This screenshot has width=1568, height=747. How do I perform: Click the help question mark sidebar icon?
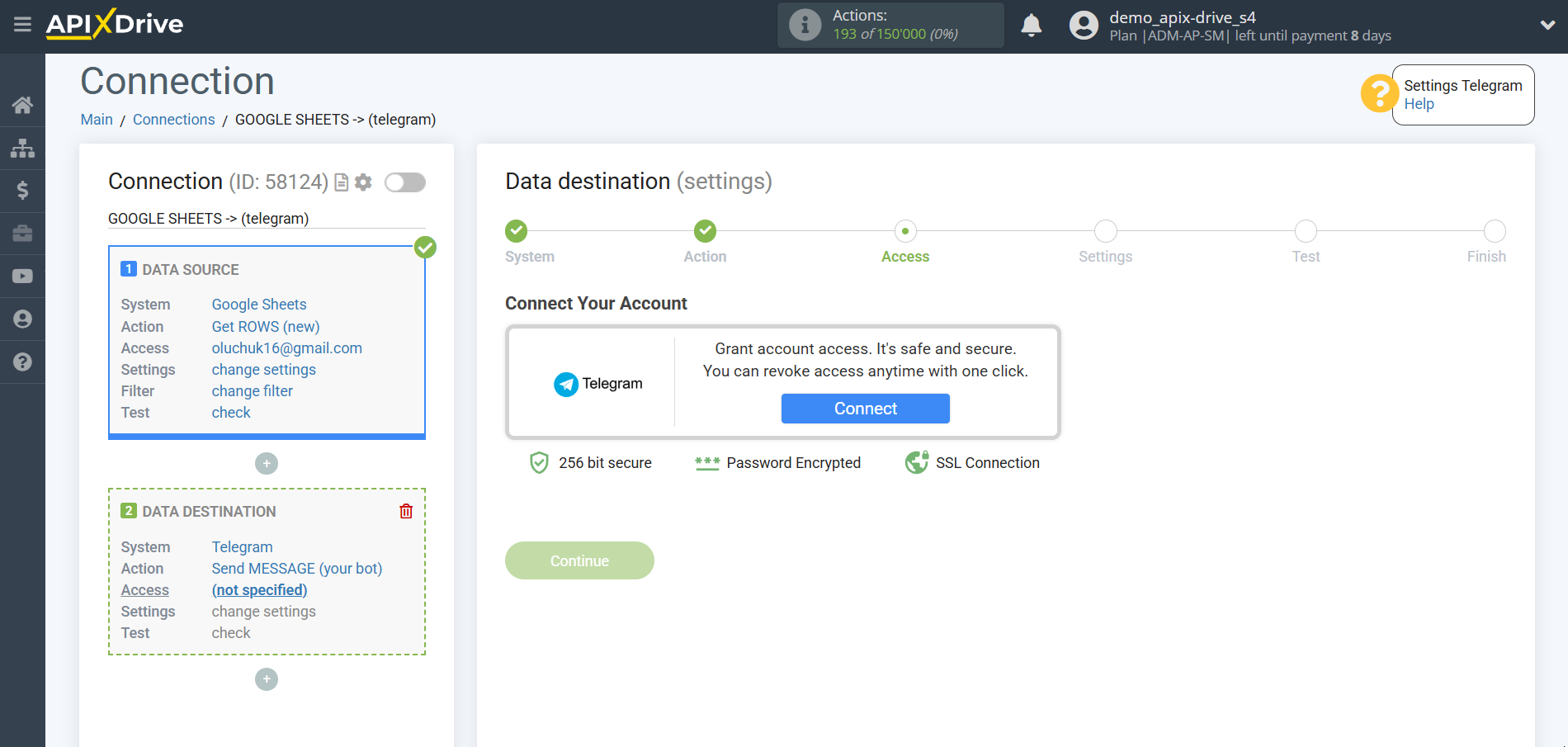tap(22, 362)
